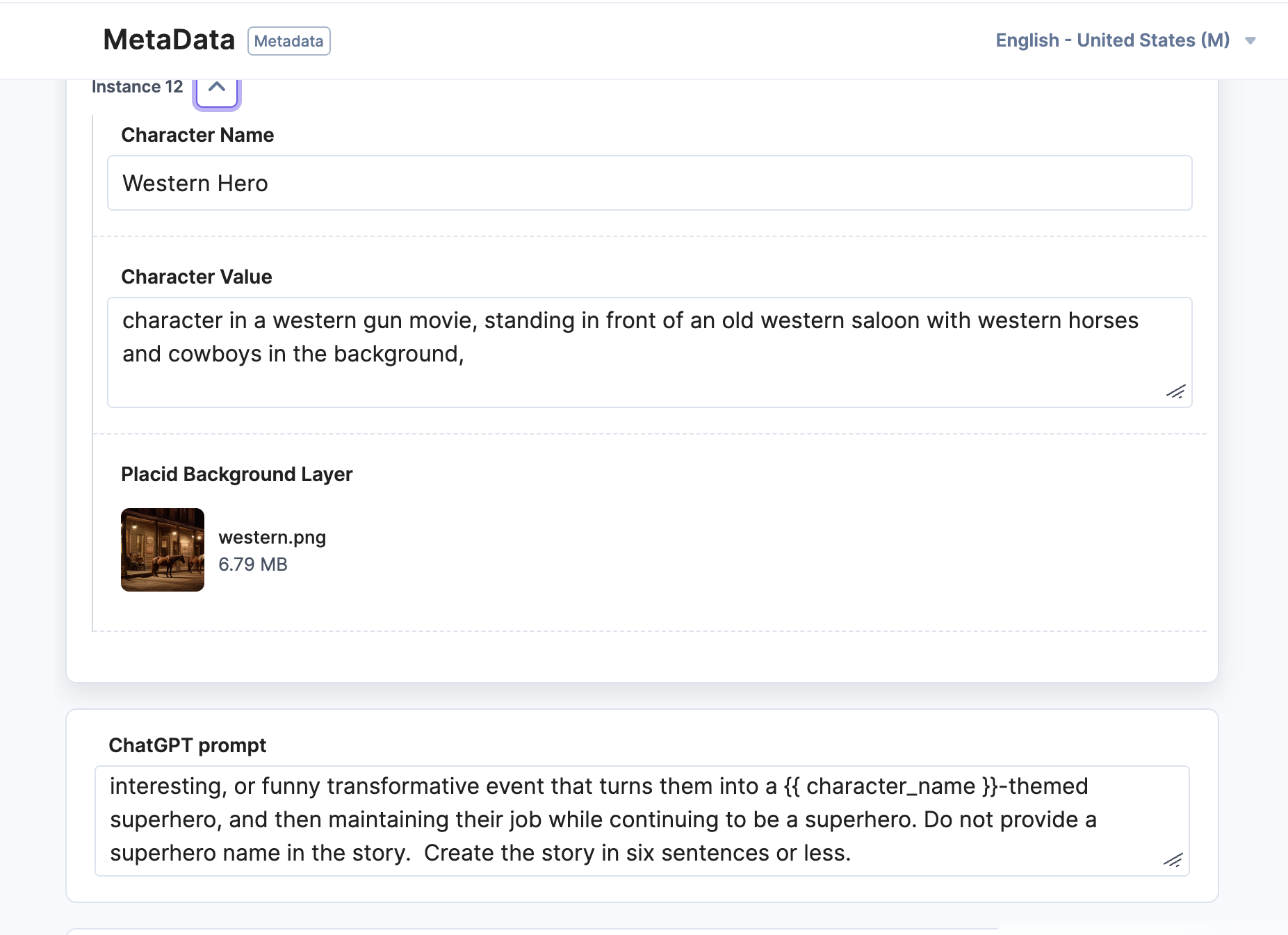Click the Instance 12 label

tap(138, 87)
